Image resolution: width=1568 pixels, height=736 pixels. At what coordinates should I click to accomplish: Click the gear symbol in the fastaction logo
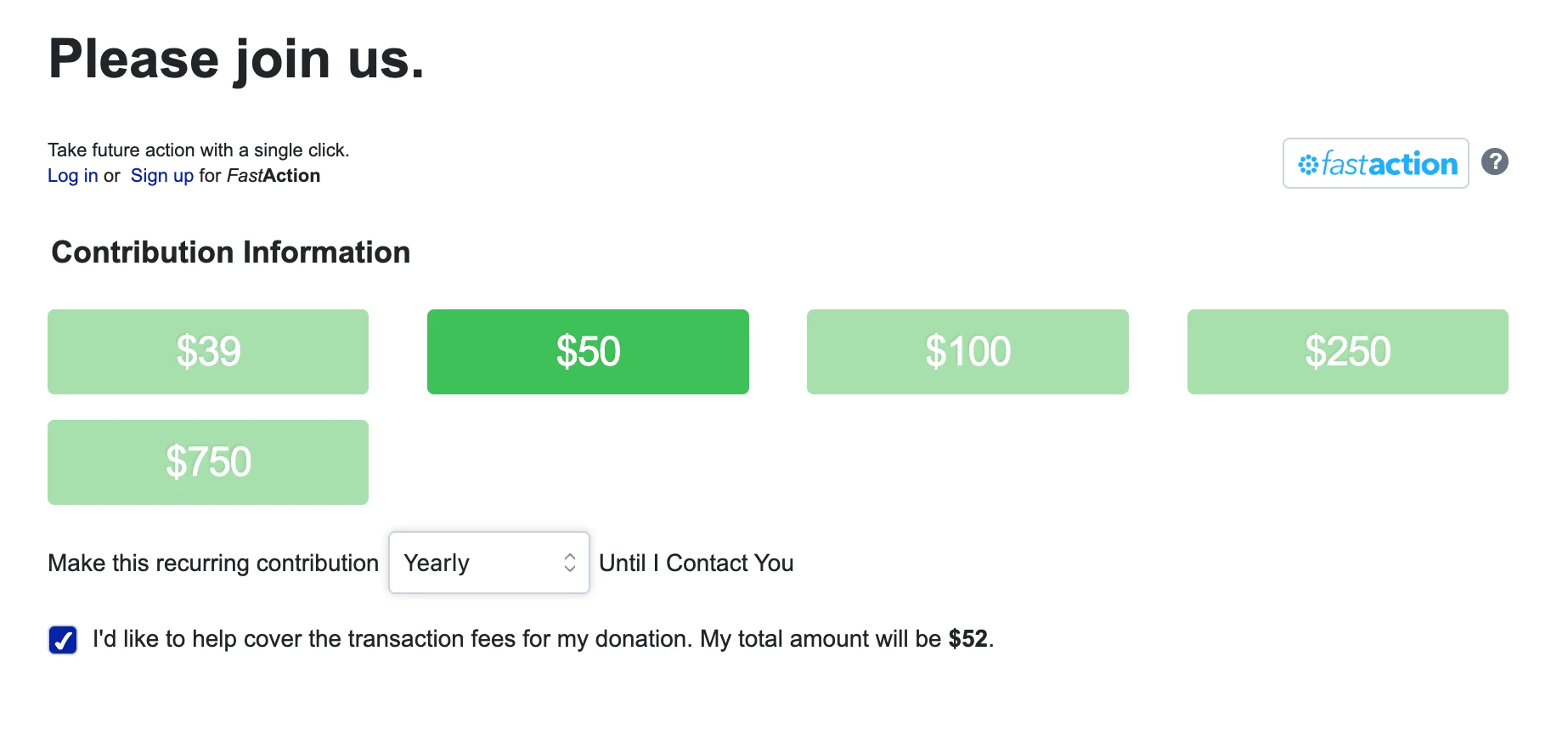tap(1308, 164)
